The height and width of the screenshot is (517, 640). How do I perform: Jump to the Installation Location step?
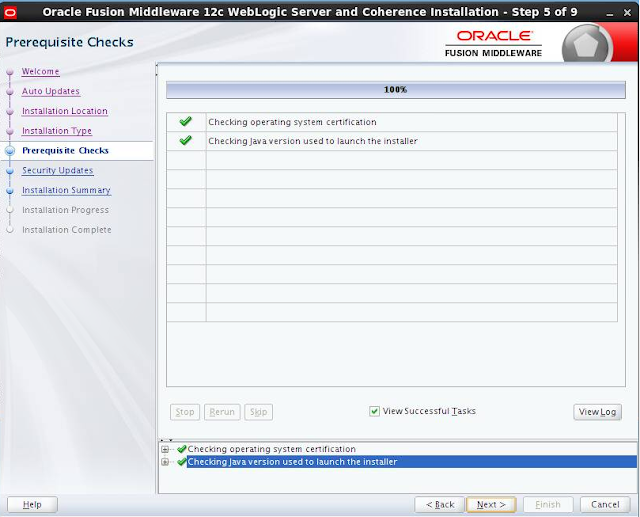coord(65,111)
